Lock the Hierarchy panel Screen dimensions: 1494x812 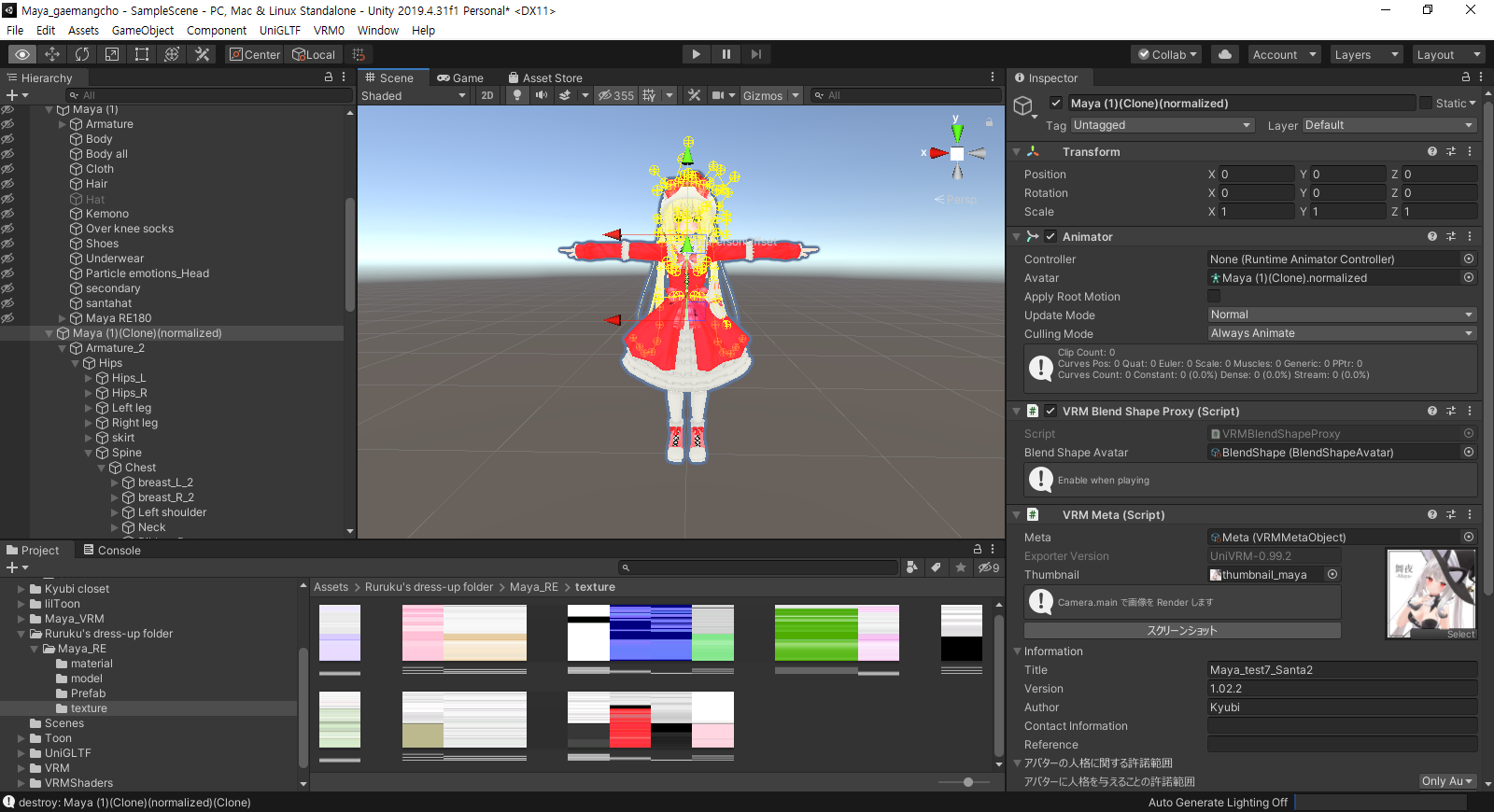tap(329, 77)
